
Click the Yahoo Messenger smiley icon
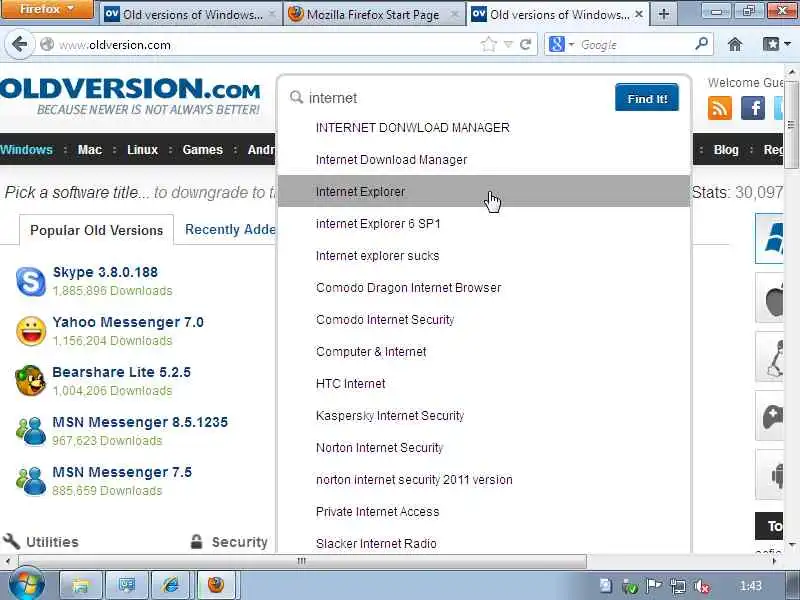pyautogui.click(x=31, y=331)
